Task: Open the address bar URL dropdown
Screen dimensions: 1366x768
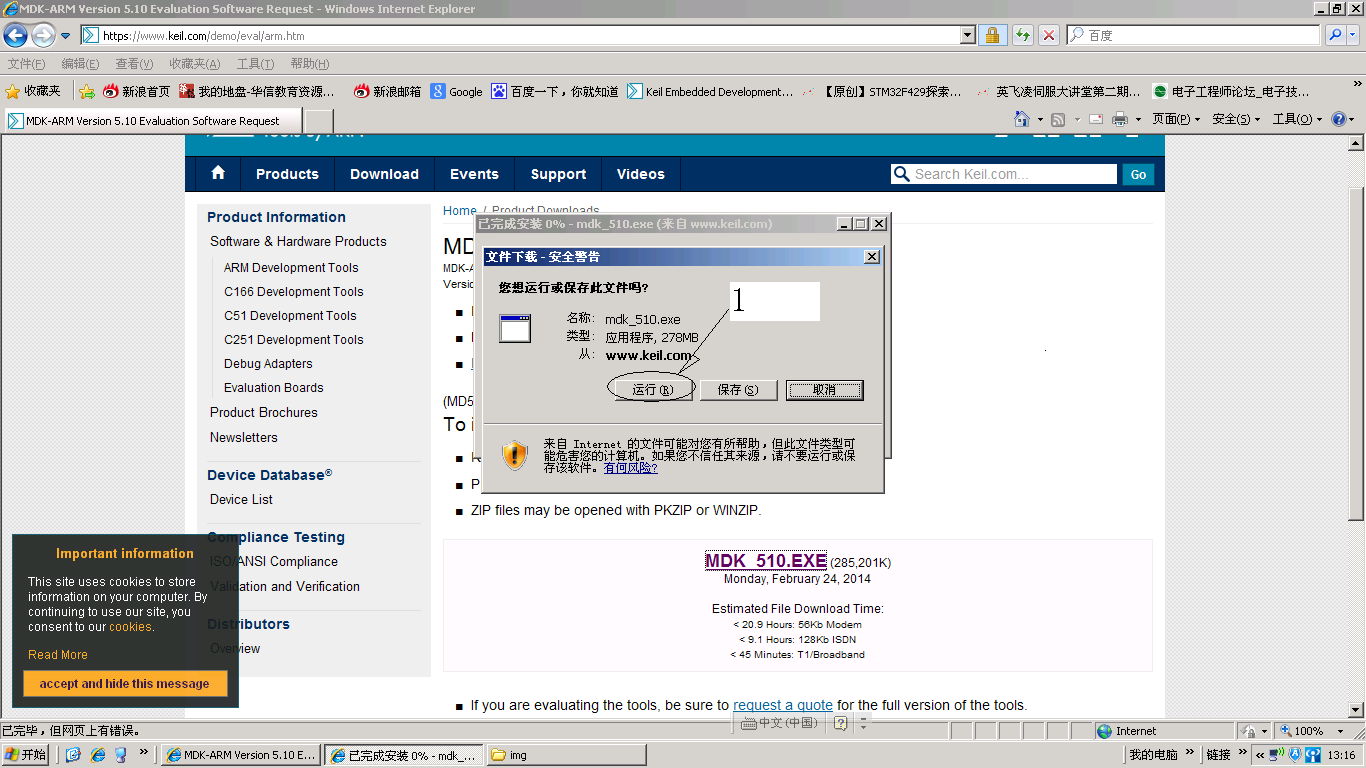Action: (x=967, y=35)
